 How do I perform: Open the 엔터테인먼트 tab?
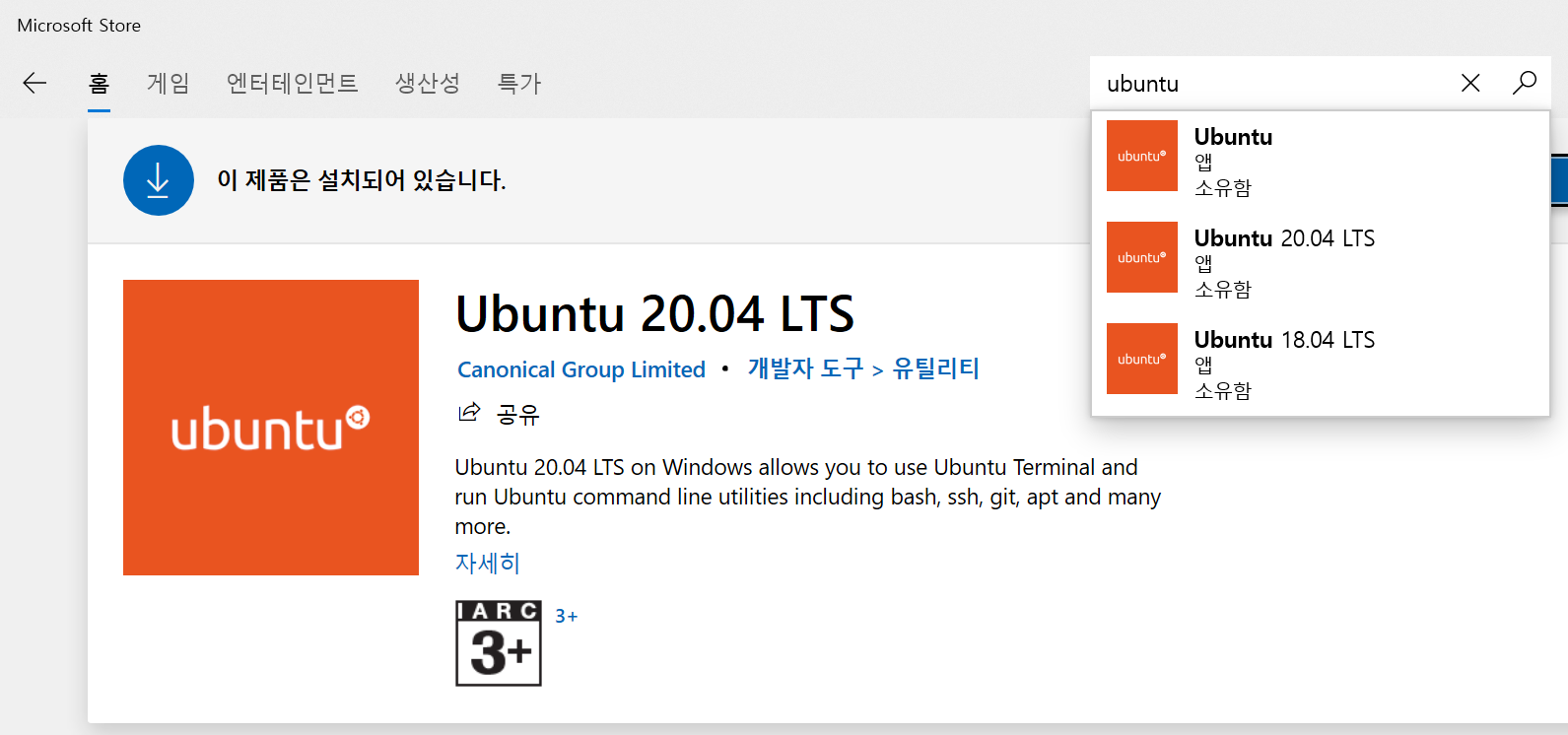pyautogui.click(x=293, y=84)
